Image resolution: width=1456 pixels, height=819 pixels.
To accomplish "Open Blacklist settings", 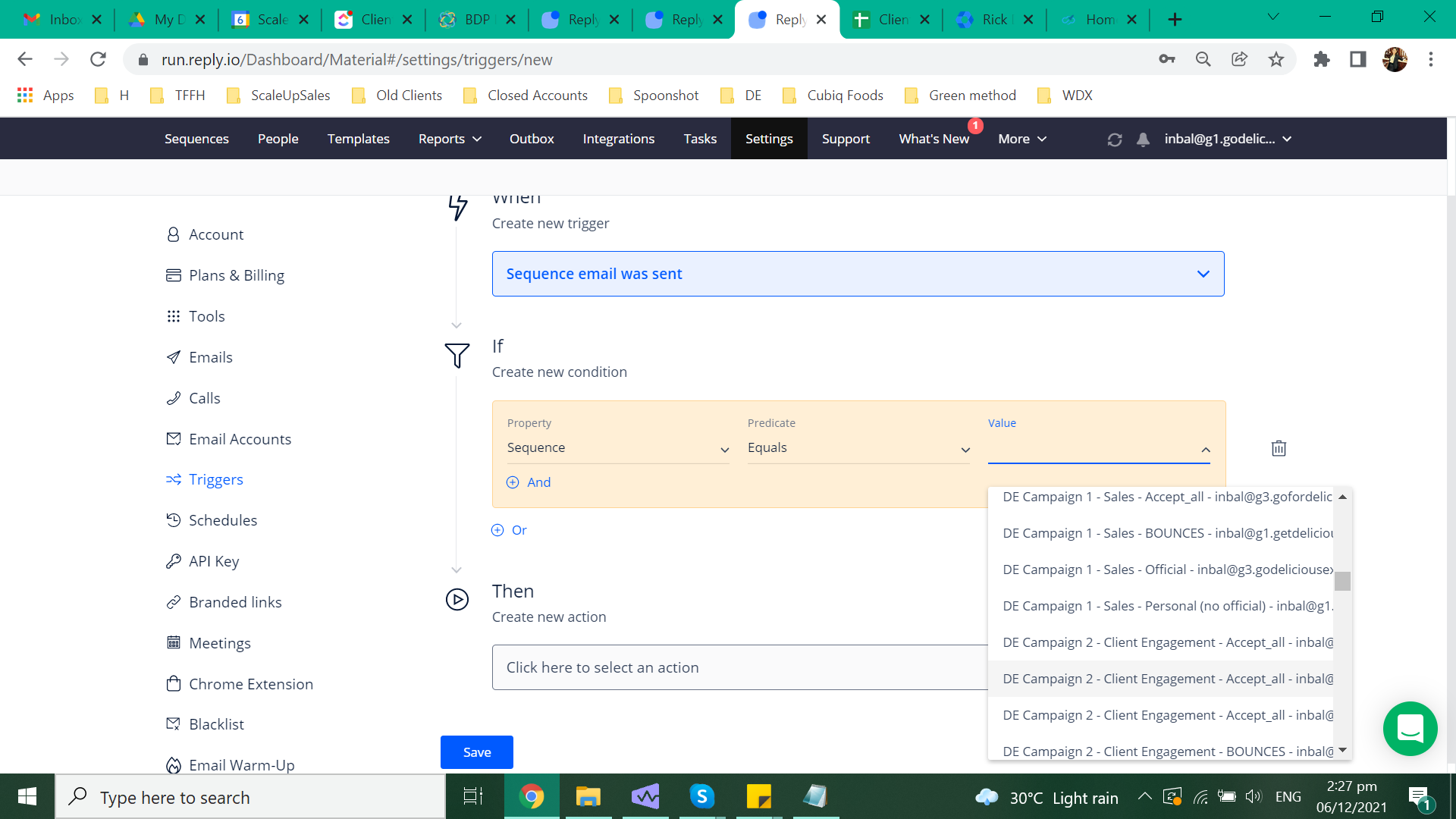I will pyautogui.click(x=205, y=724).
